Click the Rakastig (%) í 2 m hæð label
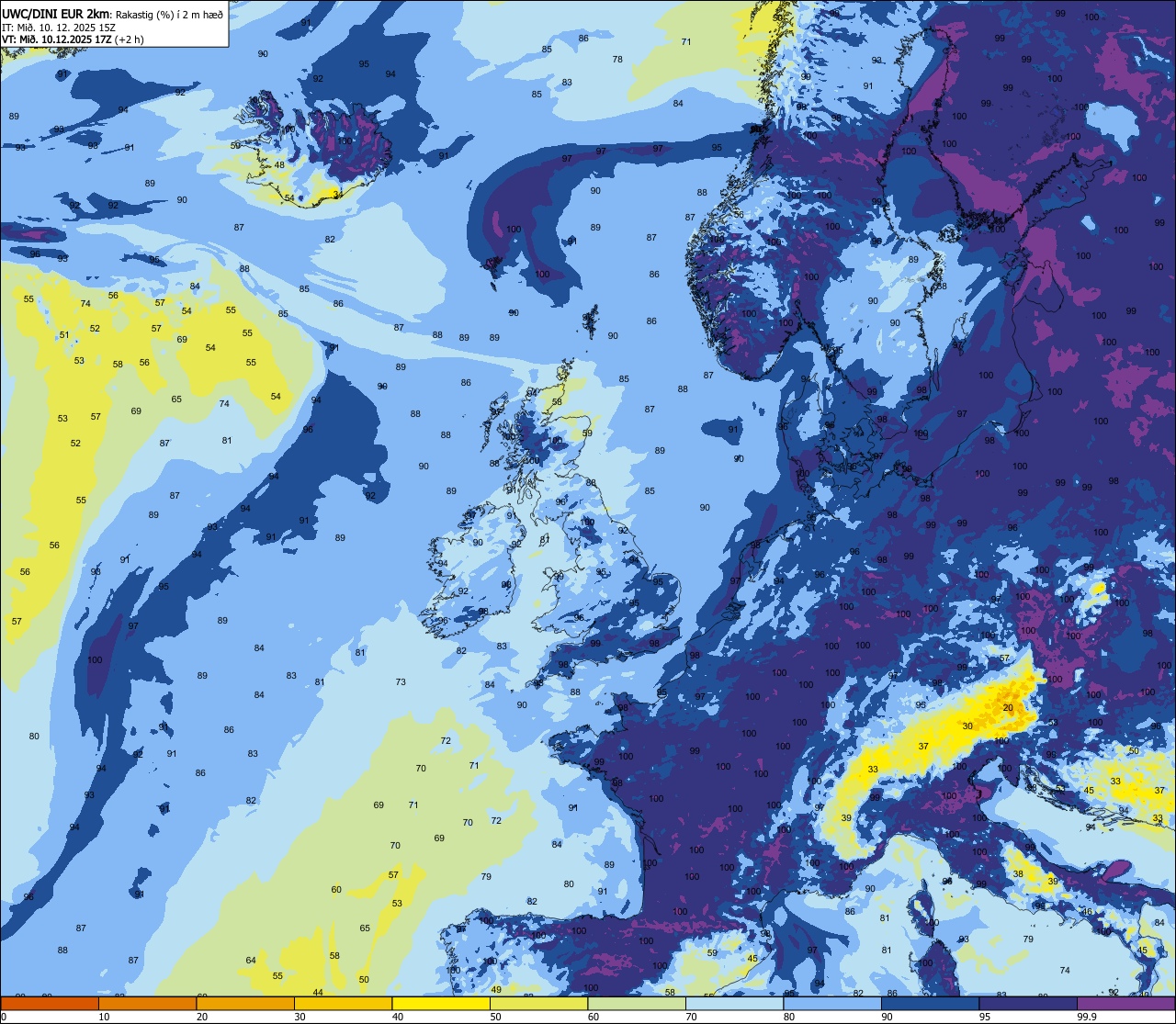 [x=169, y=15]
